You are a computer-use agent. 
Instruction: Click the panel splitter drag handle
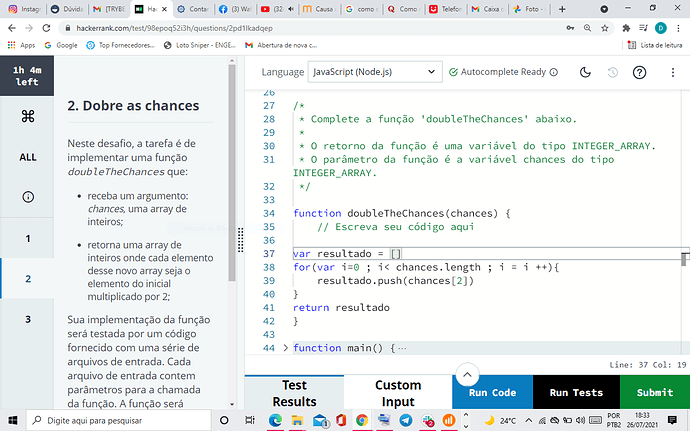pos(240,240)
